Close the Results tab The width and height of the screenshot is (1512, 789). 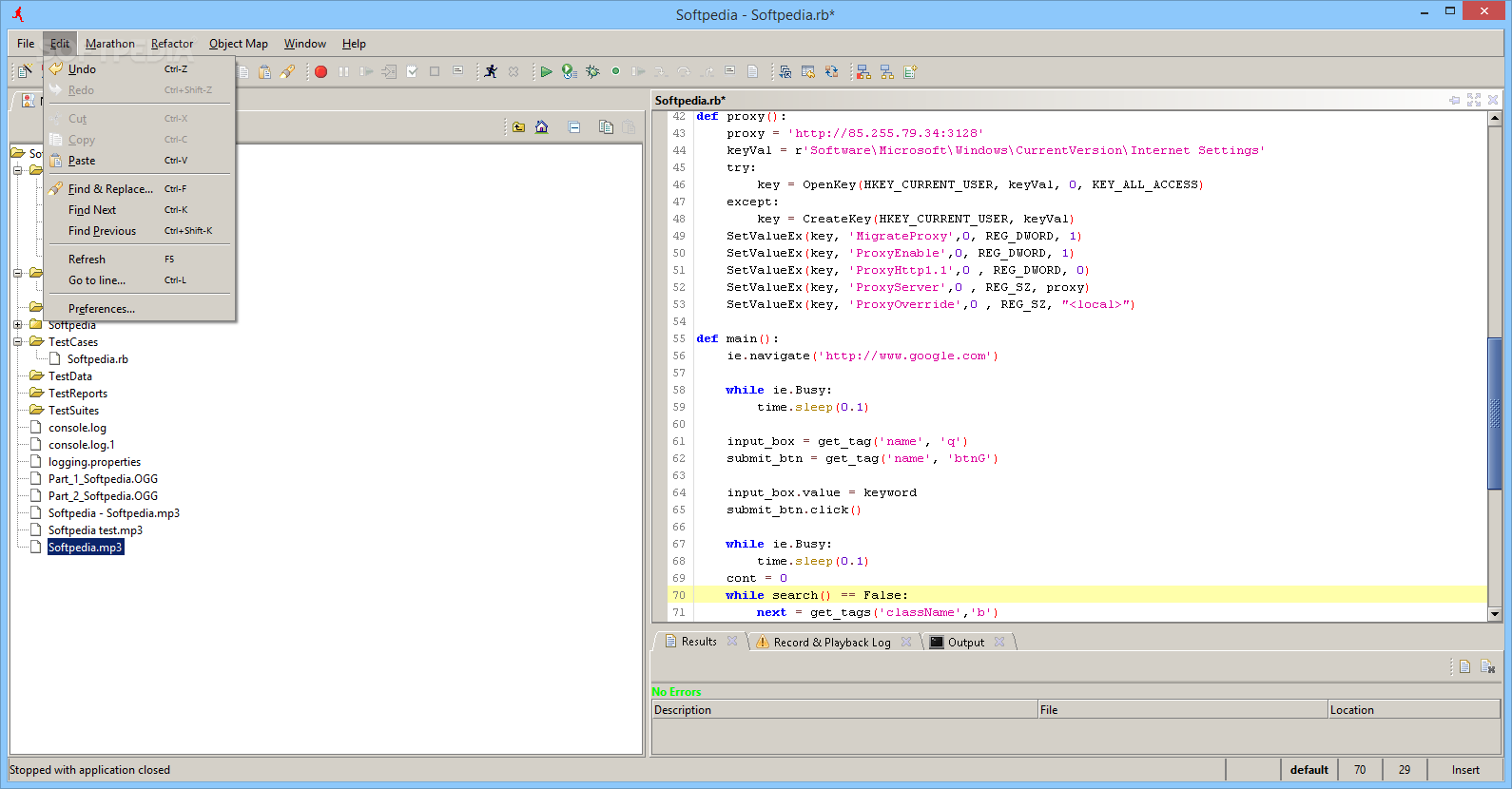732,641
